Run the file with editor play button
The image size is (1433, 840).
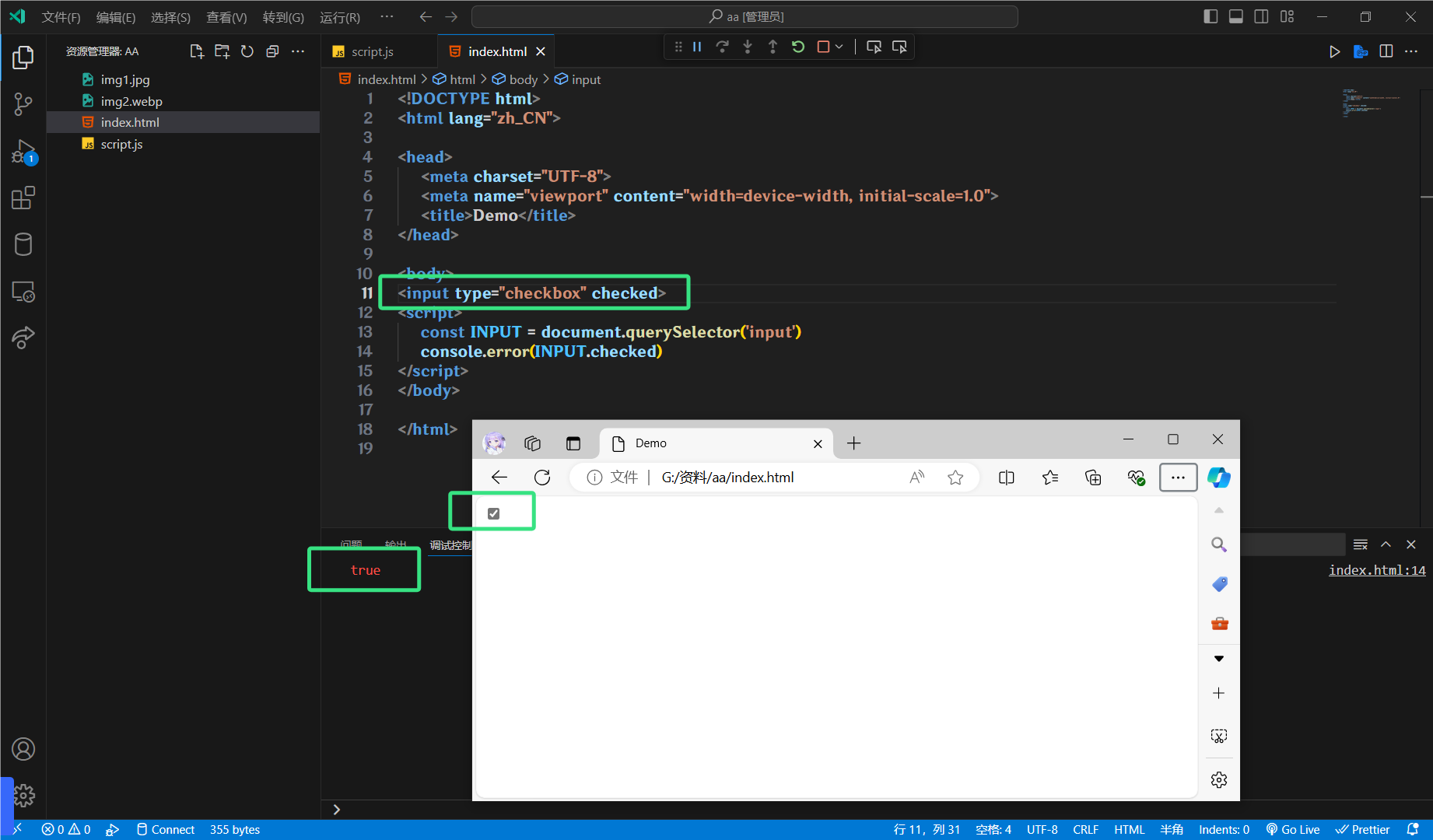coord(1334,51)
